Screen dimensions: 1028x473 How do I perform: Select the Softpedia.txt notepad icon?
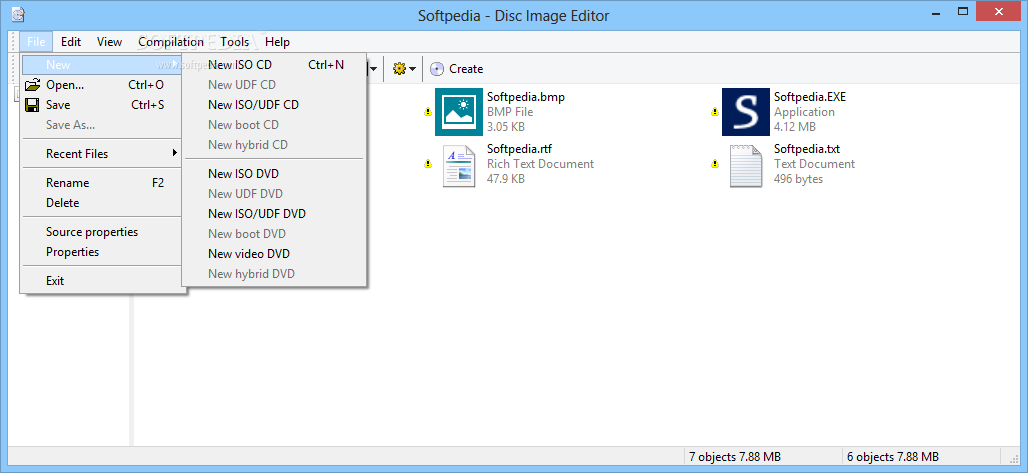coord(746,166)
